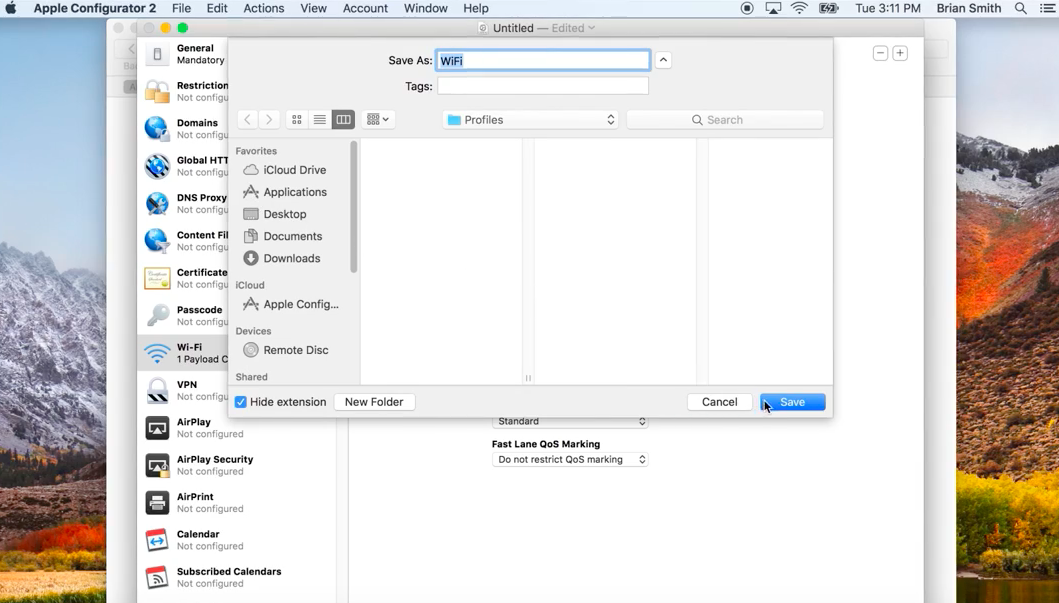This screenshot has height=603, width=1059.
Task: Open Notification Center list icon
Action: (1048, 8)
